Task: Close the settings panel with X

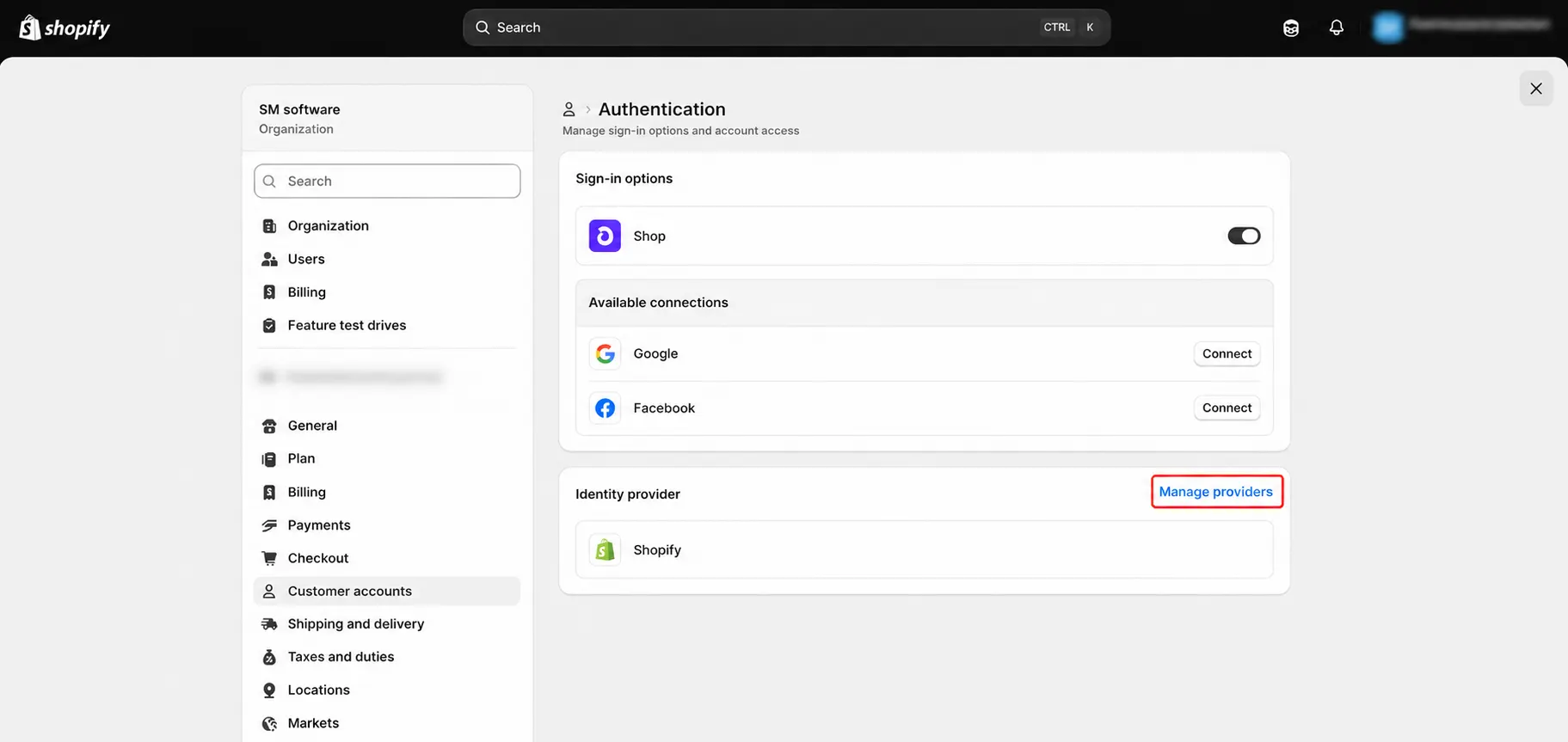Action: point(1536,89)
